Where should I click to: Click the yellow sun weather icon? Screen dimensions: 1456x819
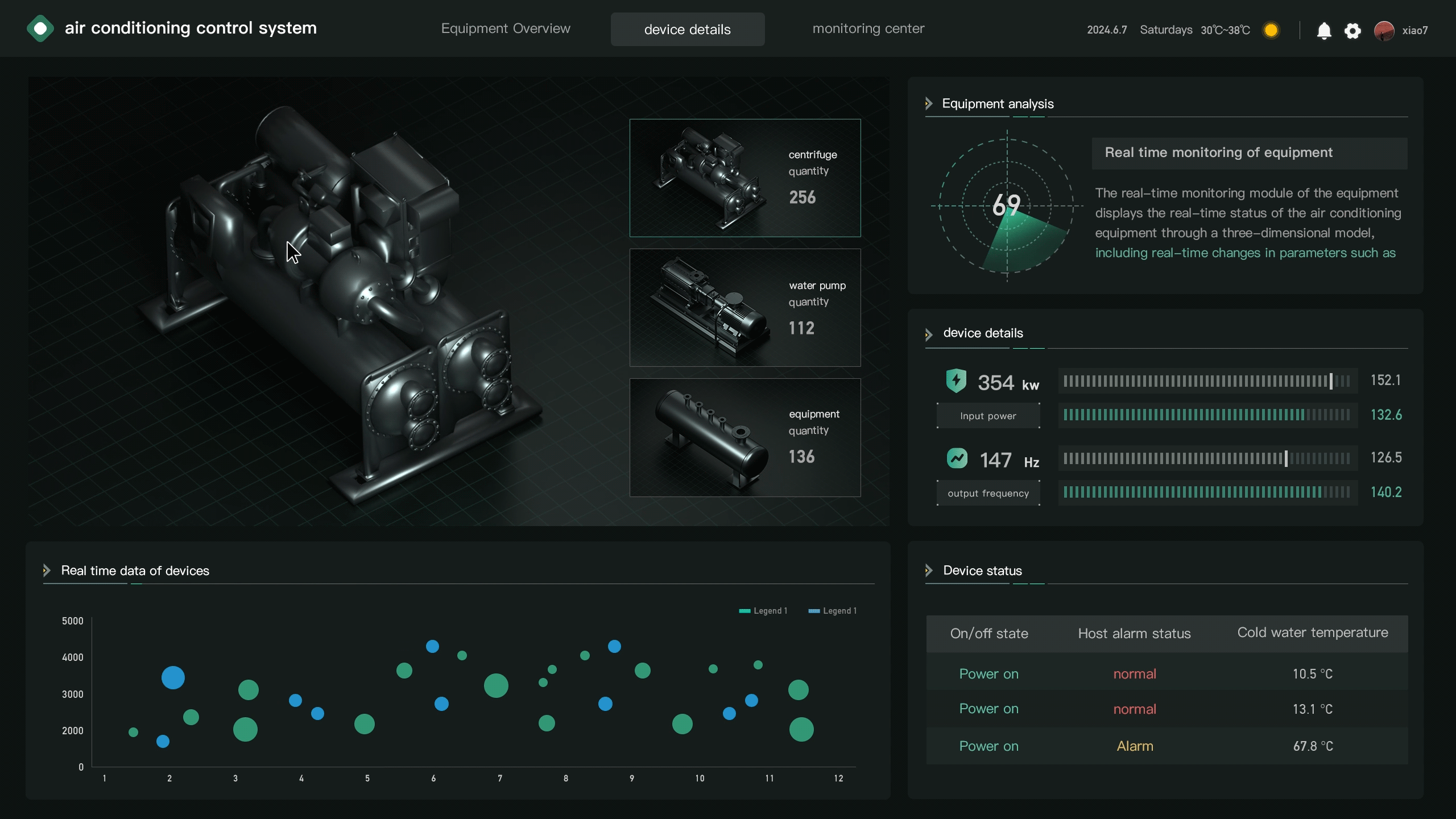coord(1271,30)
